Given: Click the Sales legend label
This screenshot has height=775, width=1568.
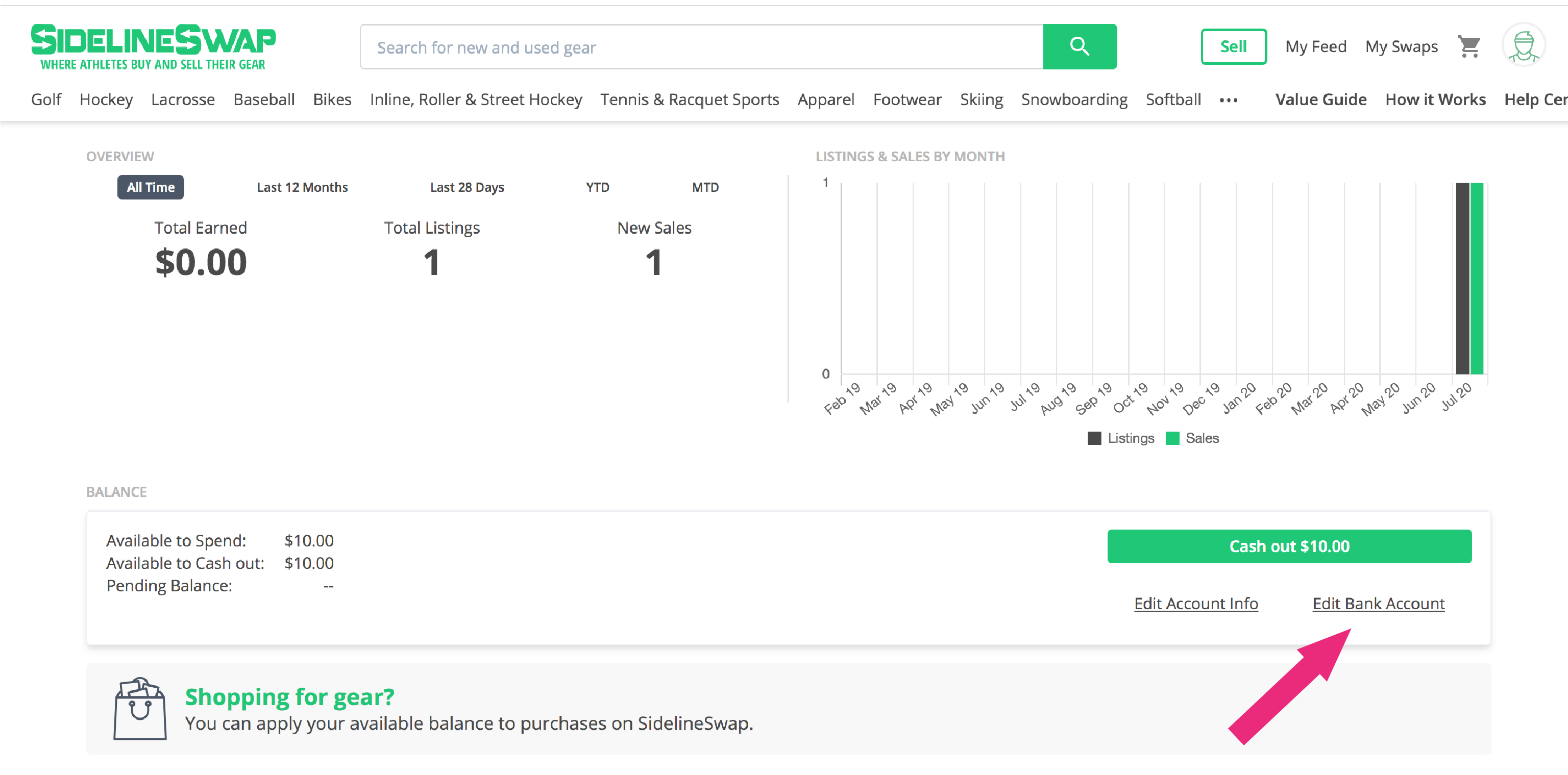Looking at the screenshot, I should click(1202, 438).
